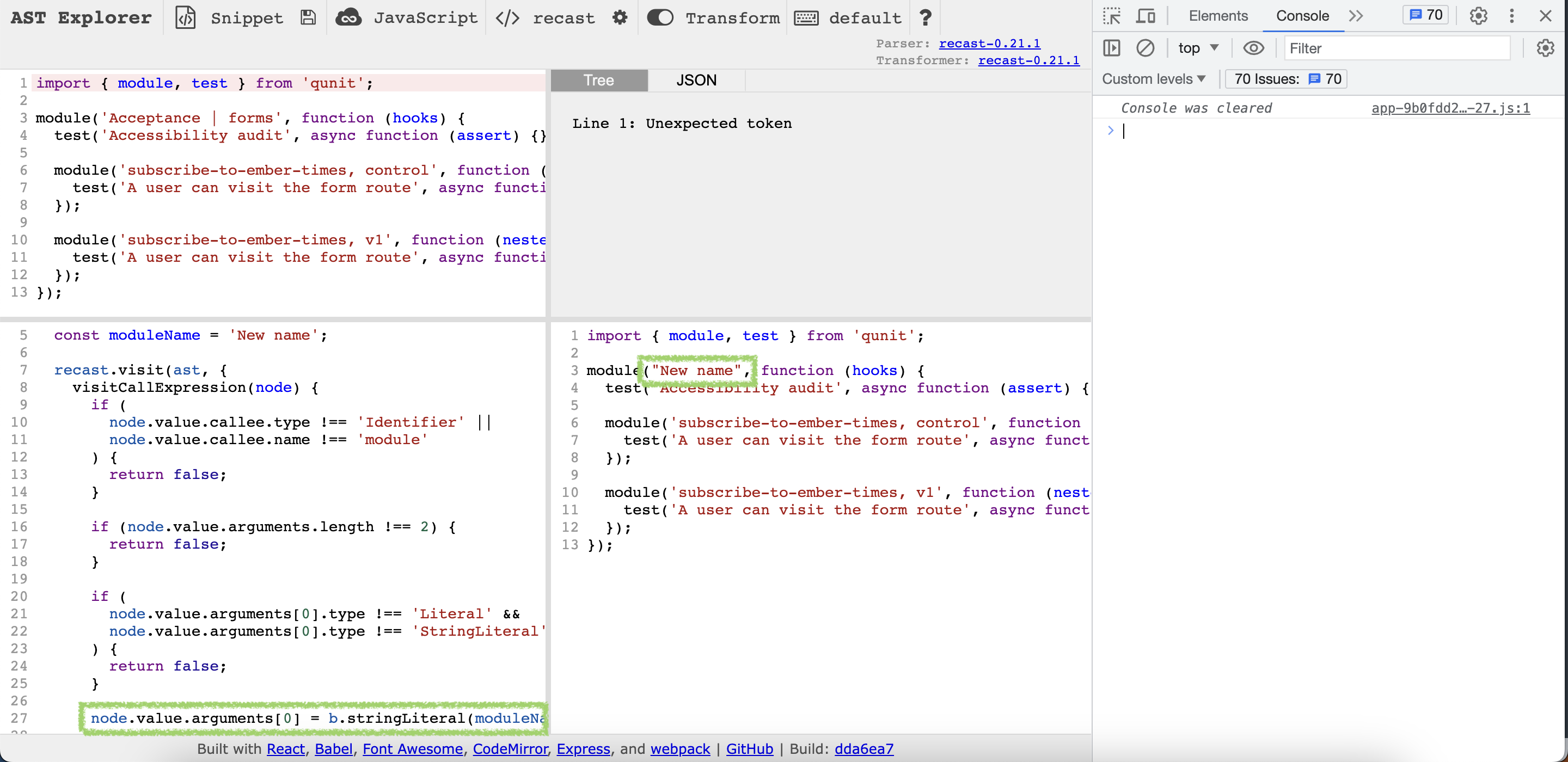1568x762 pixels.
Task: Toggle the device toolbar icon
Action: coord(1146,16)
